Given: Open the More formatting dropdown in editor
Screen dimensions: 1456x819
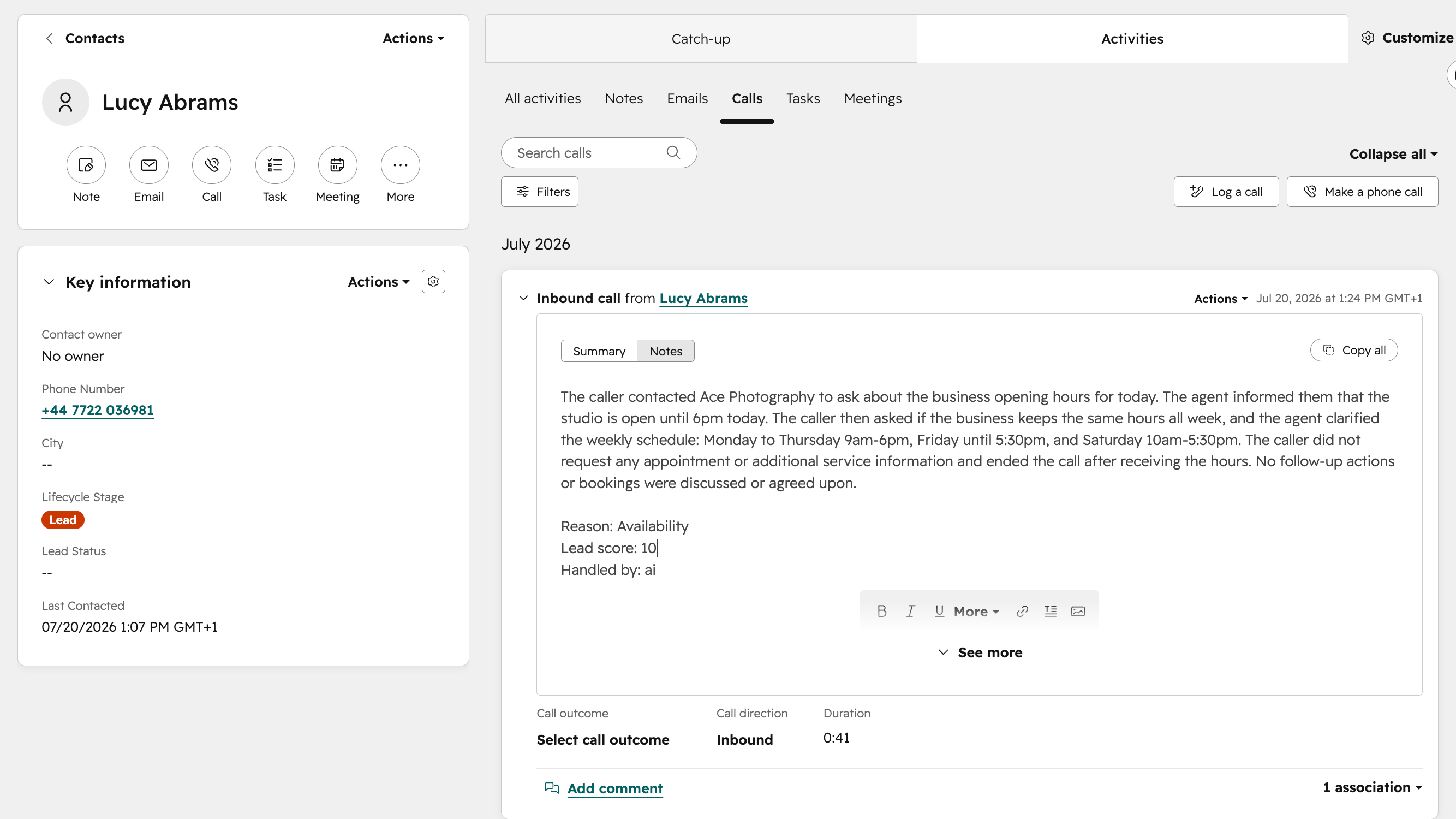Looking at the screenshot, I should (x=976, y=612).
